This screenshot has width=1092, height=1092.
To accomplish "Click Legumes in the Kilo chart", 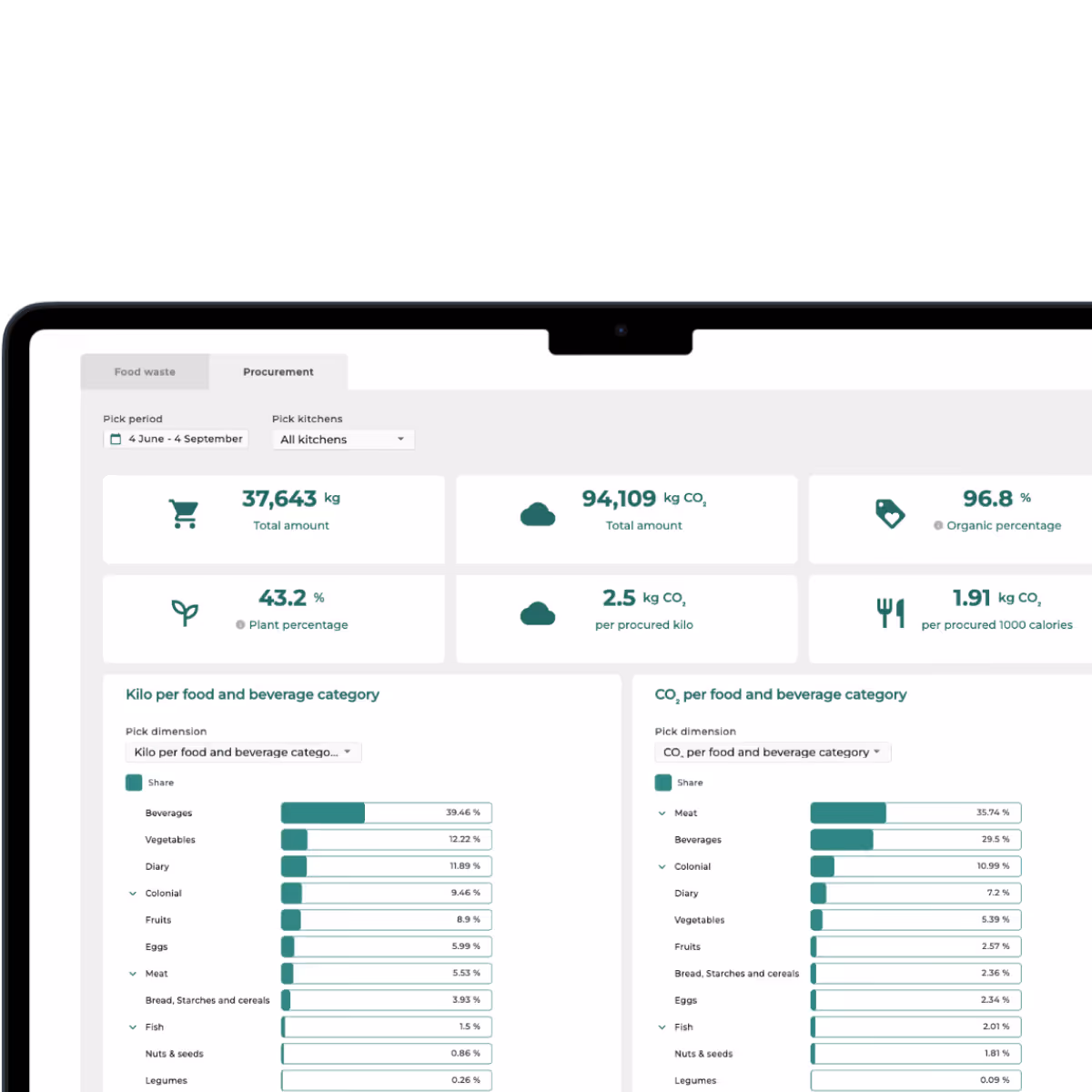I will click(167, 1081).
